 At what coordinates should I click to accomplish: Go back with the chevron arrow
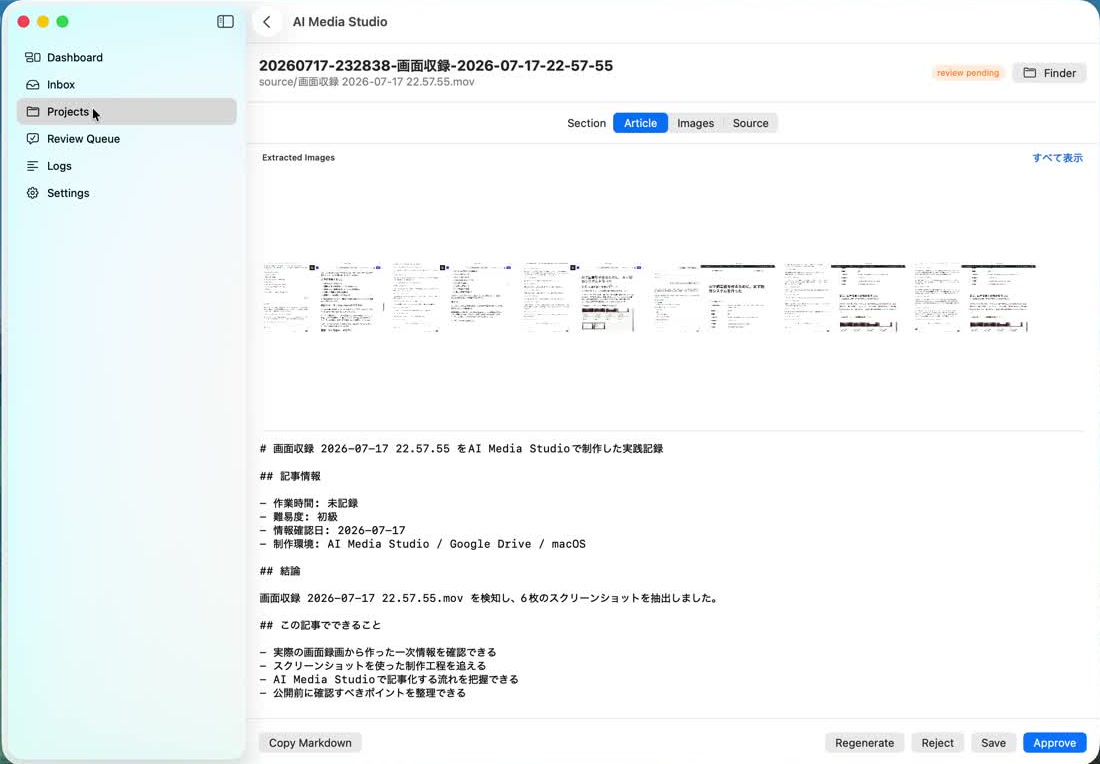(267, 22)
